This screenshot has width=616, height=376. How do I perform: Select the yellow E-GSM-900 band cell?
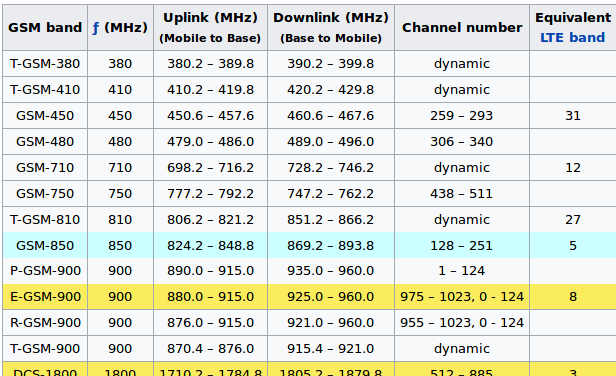pos(45,297)
